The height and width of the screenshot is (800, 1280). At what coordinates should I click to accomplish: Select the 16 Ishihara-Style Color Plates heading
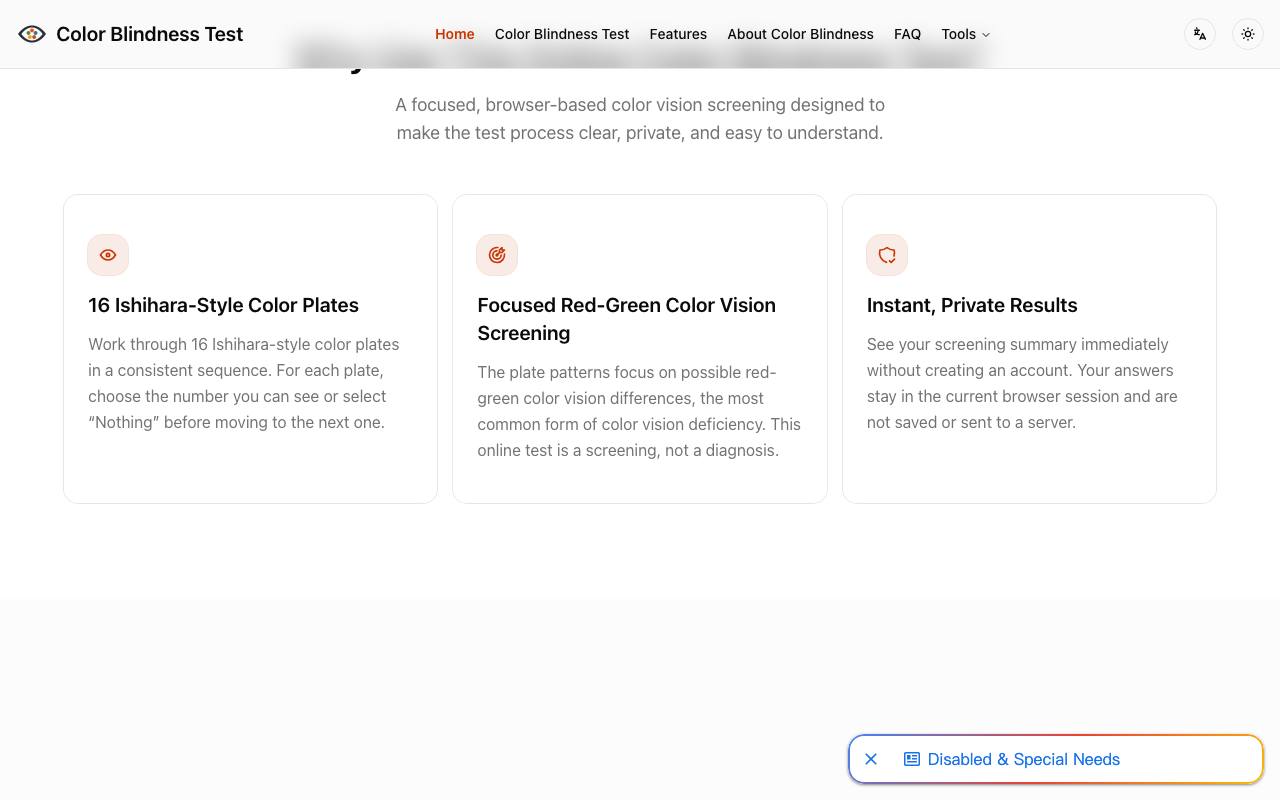[223, 305]
